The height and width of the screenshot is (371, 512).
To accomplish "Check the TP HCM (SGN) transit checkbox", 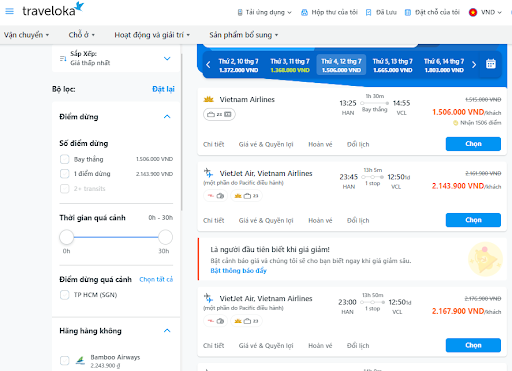I will [x=65, y=295].
